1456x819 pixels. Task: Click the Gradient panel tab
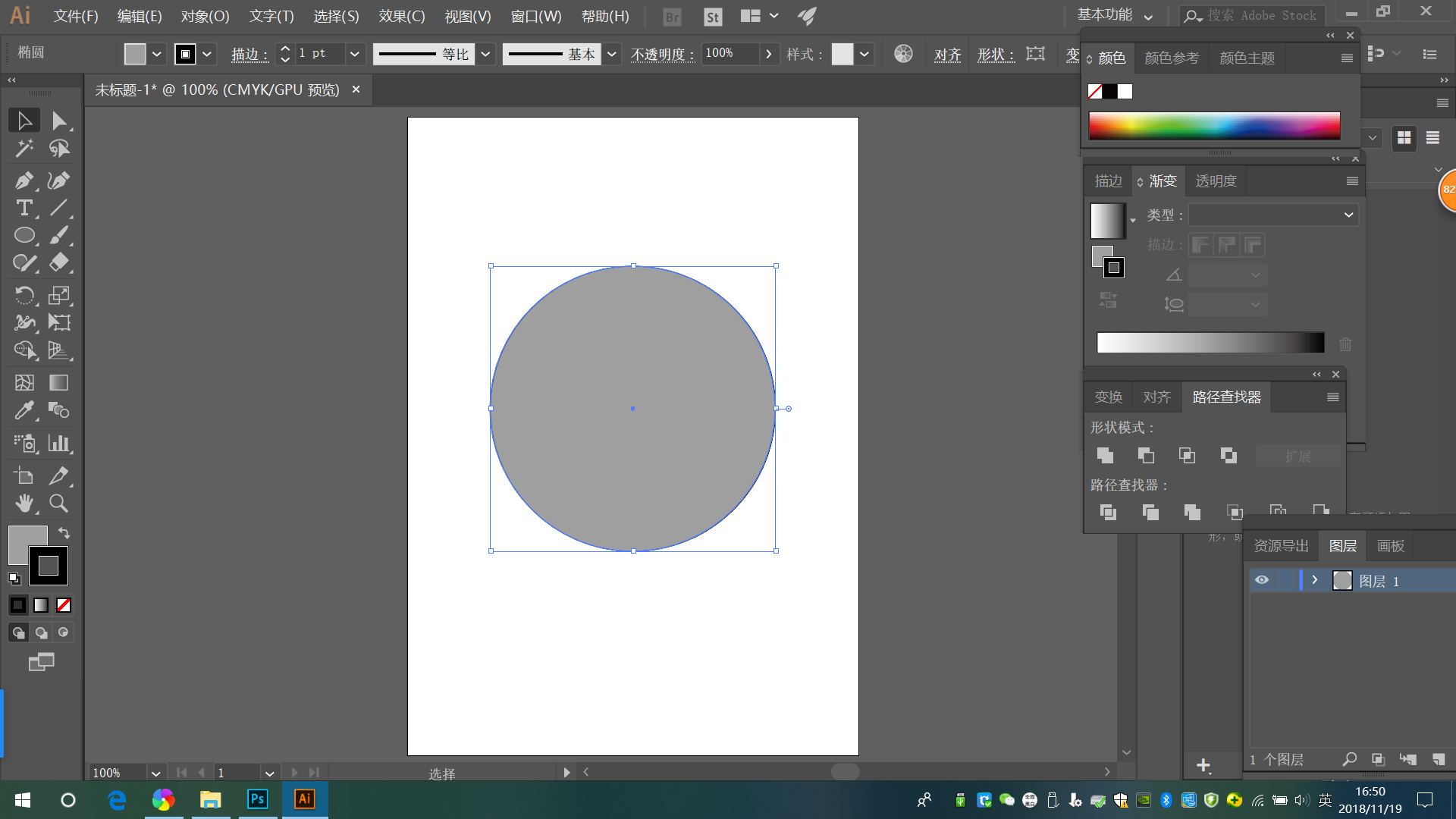pos(1160,181)
